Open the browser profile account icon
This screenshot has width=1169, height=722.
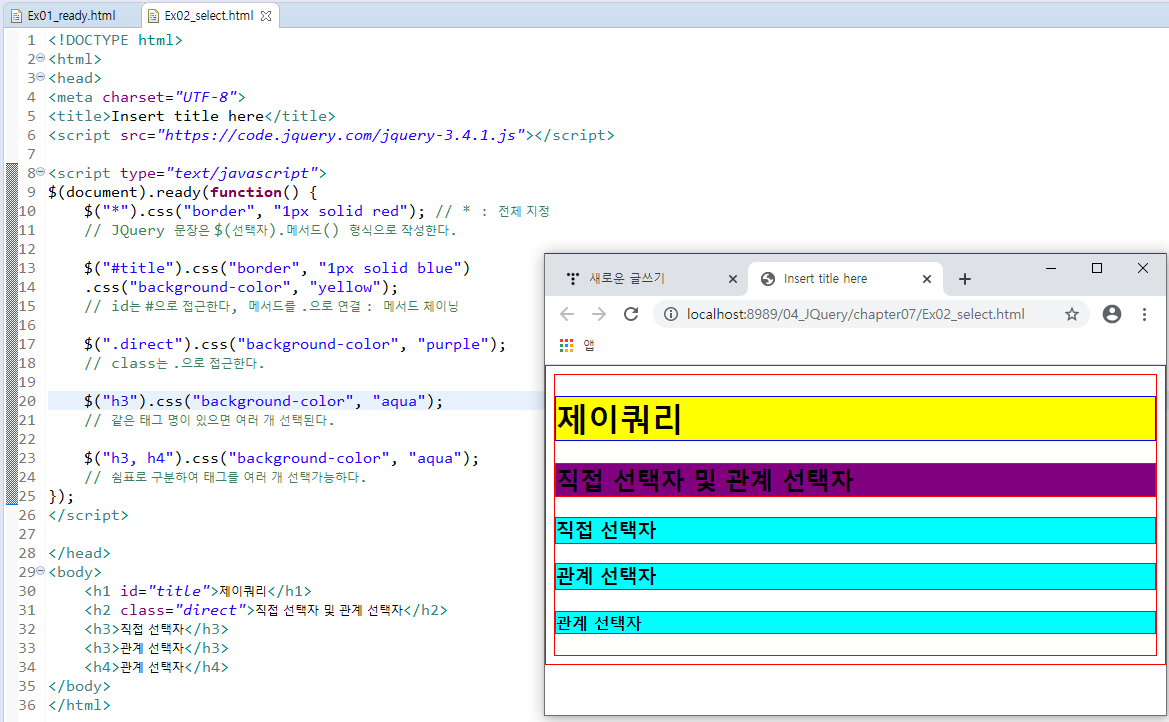(1112, 314)
